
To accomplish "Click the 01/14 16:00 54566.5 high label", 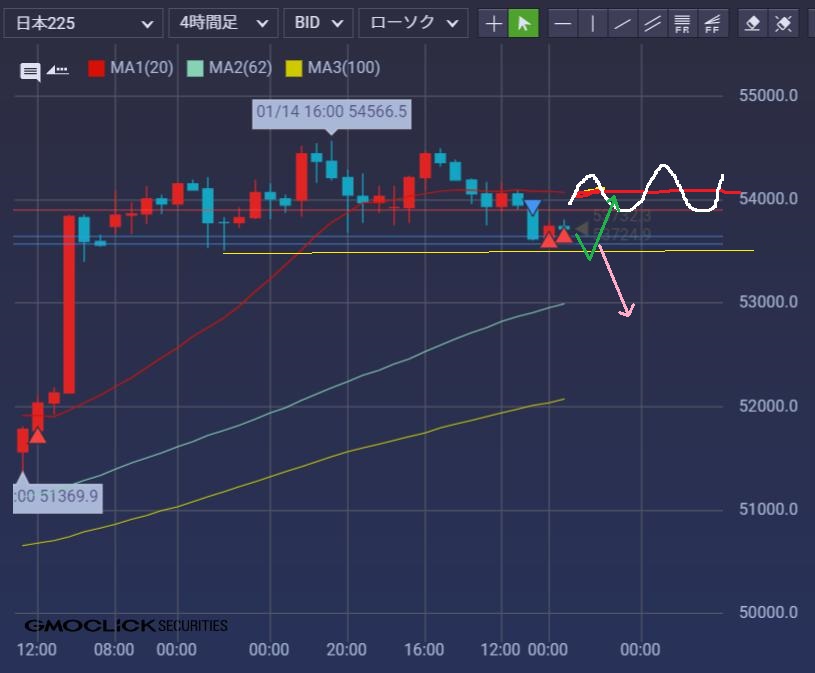I will click(332, 112).
